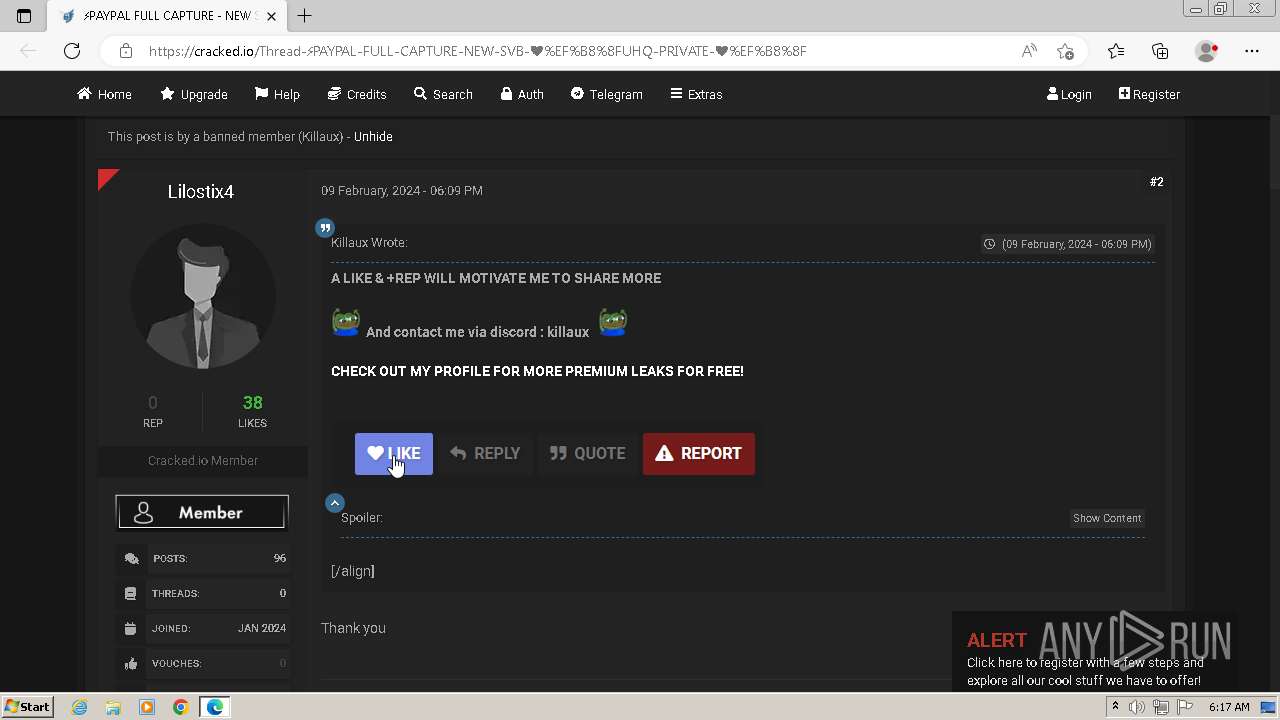
Task: Click the volume icon in system tray
Action: (1137, 707)
